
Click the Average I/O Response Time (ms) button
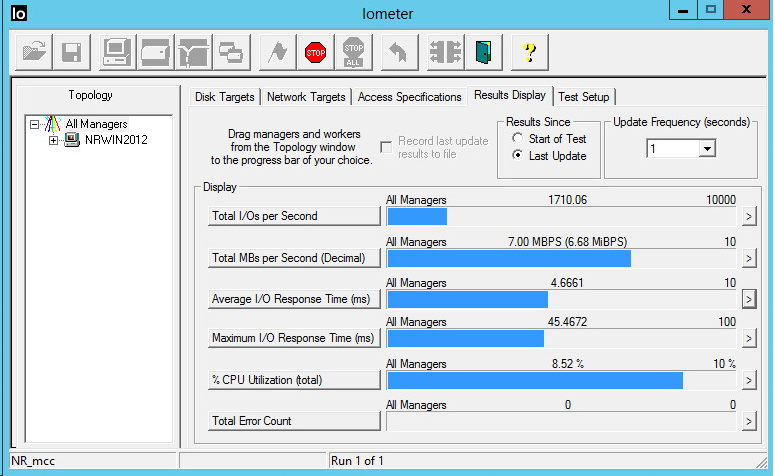tap(294, 299)
